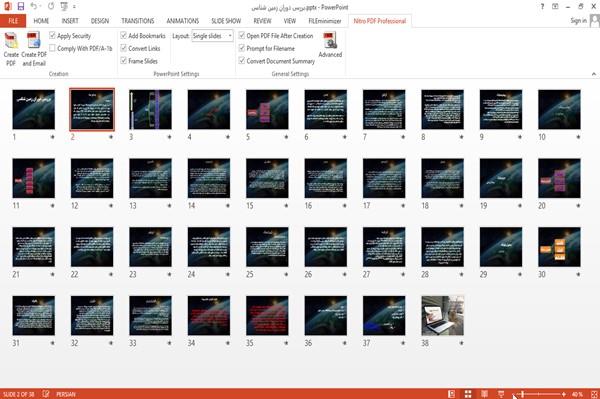
Task: Toggle Convert Document Summary checkbox
Action: [242, 61]
